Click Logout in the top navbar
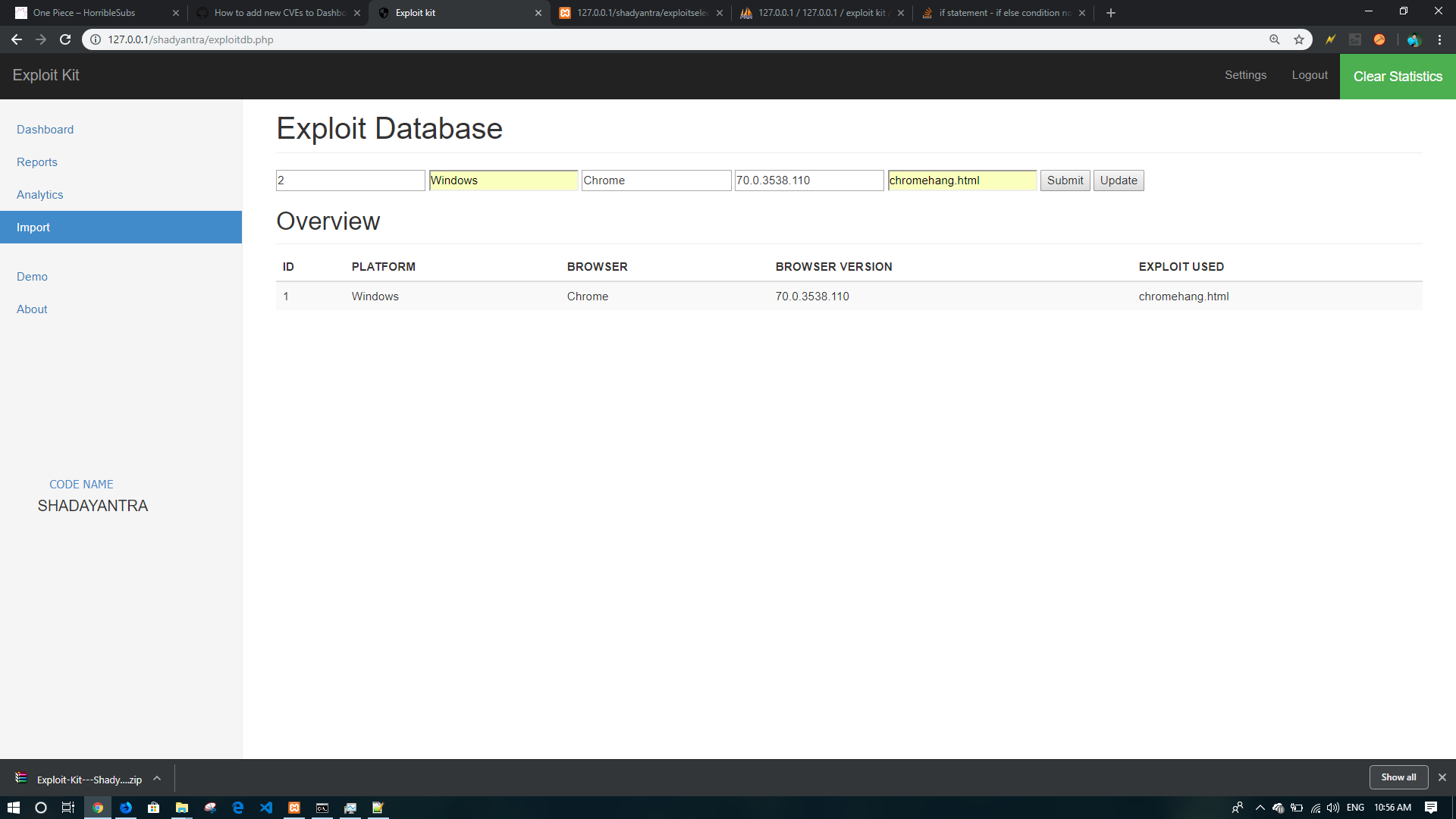Viewport: 1456px width, 819px height. click(x=1310, y=75)
